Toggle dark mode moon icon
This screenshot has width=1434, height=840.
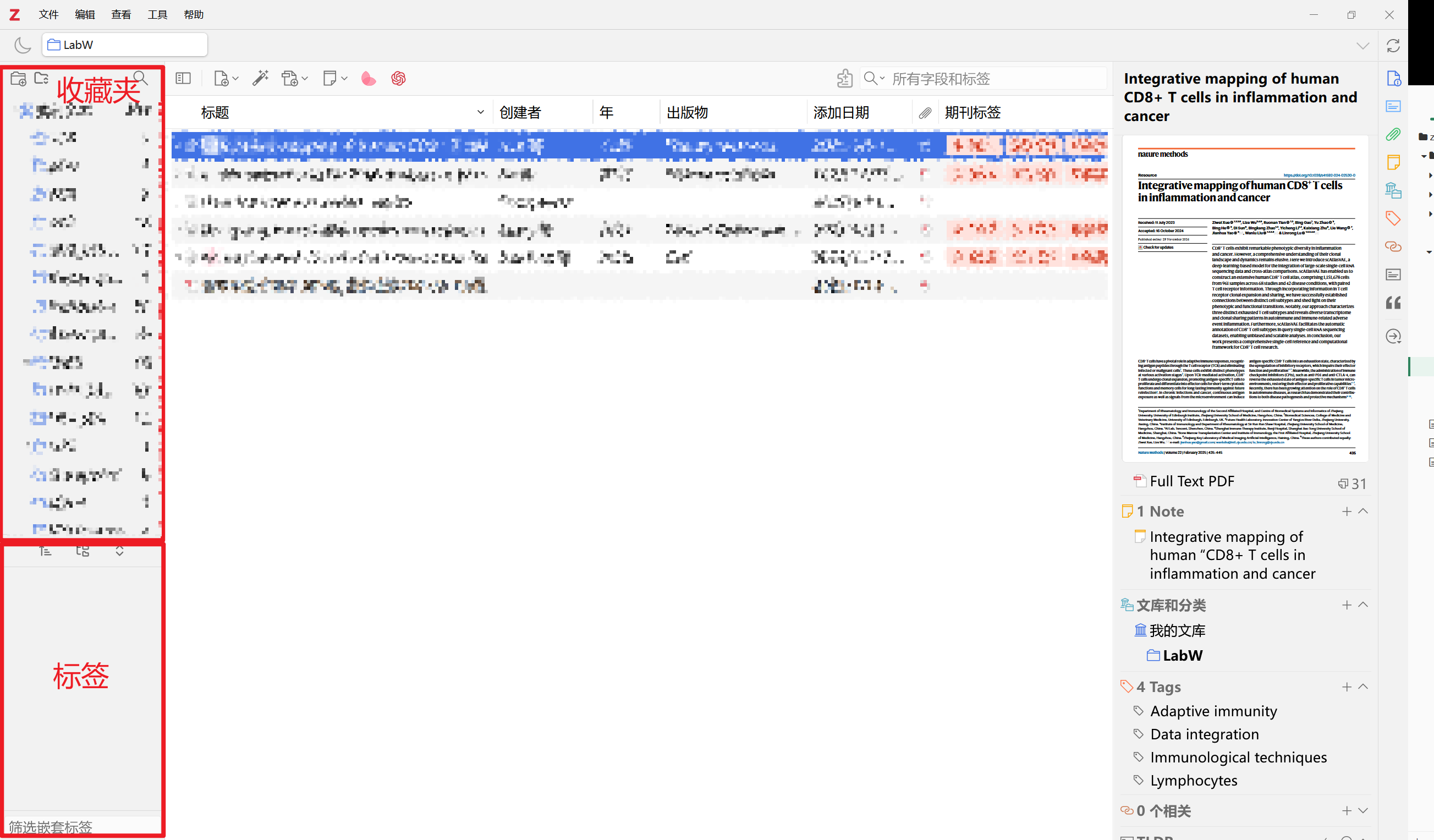point(22,45)
